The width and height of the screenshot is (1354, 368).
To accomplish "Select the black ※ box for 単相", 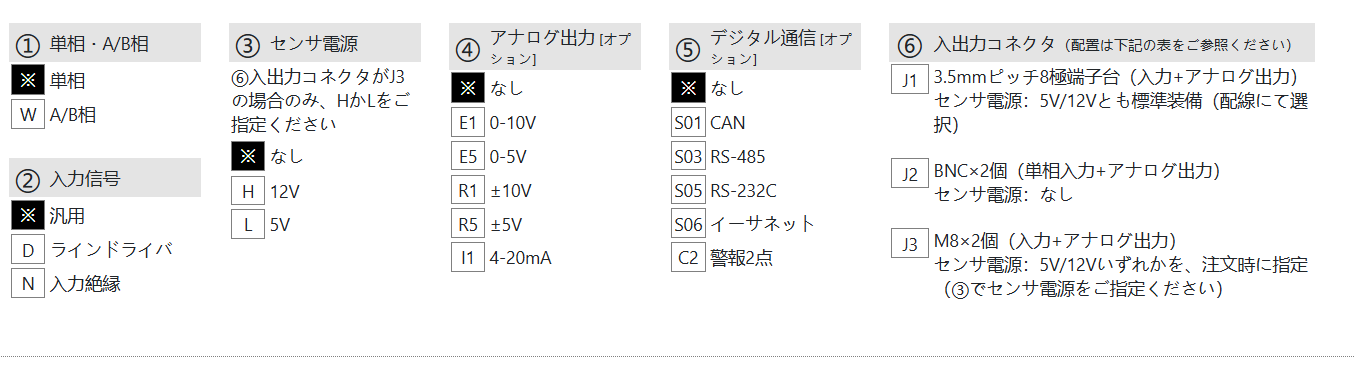I will pyautogui.click(x=28, y=80).
